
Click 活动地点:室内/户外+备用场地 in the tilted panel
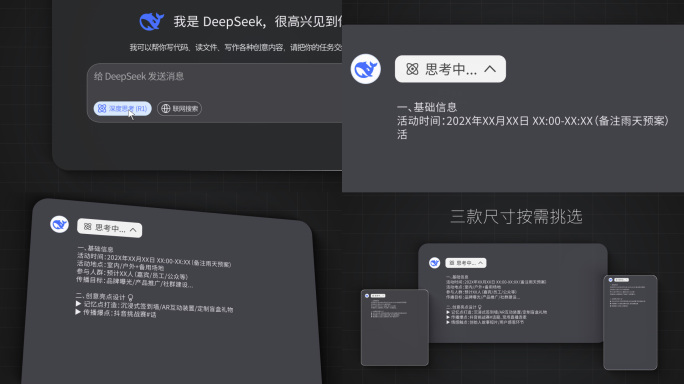[120, 265]
